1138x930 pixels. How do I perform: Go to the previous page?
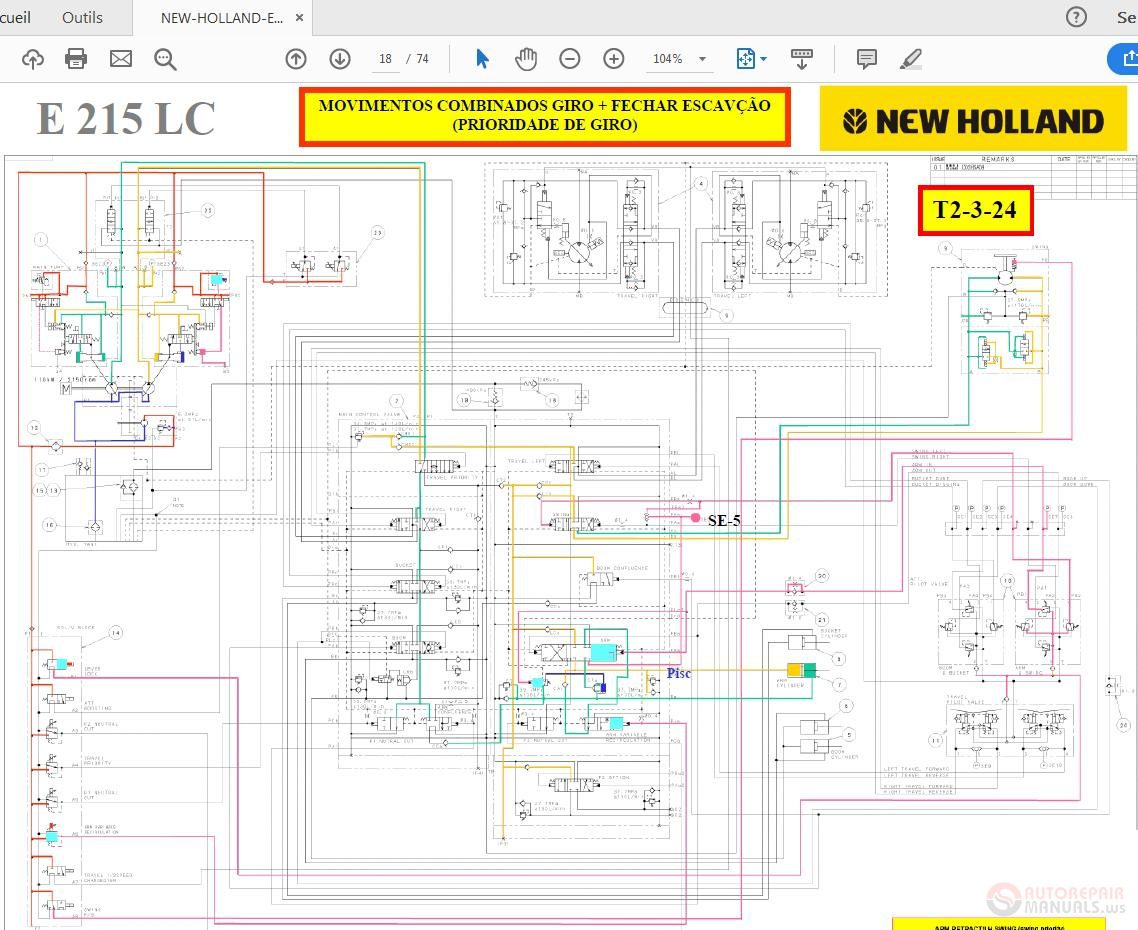click(295, 59)
